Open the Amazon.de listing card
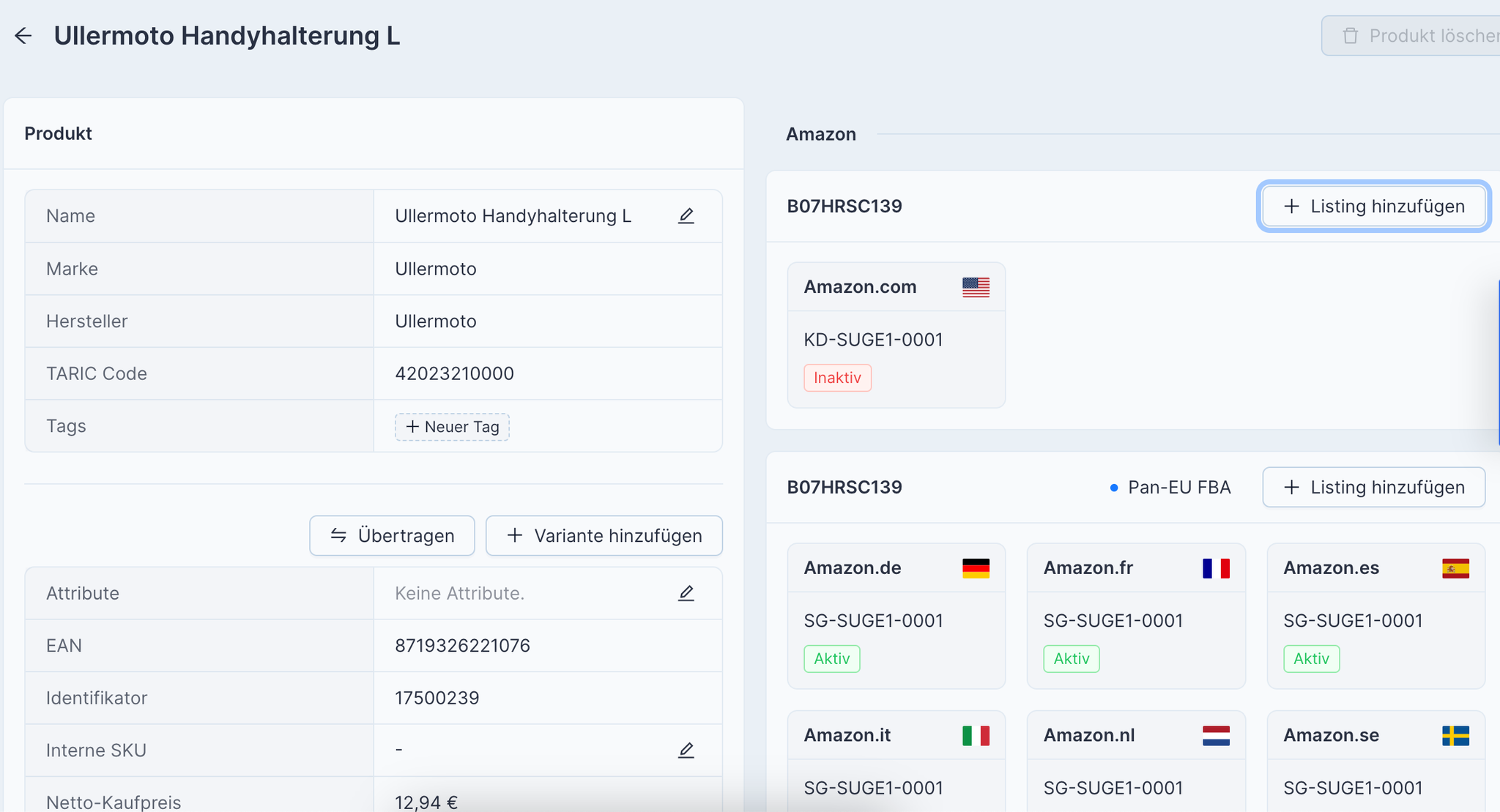 896,616
